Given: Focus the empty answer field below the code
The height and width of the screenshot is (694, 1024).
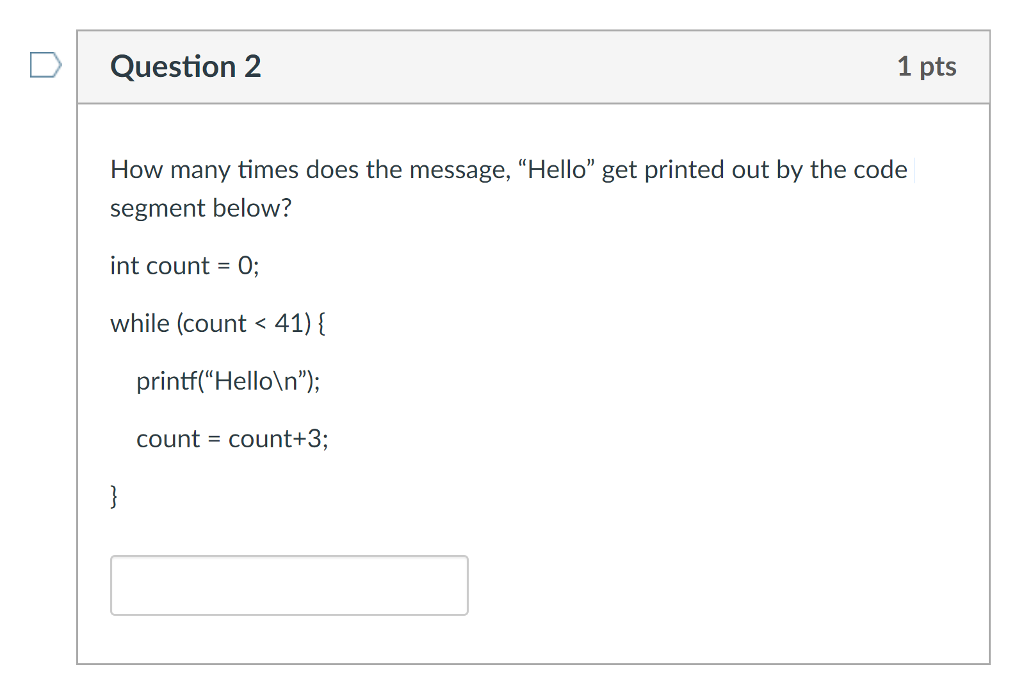Looking at the screenshot, I should (289, 585).
